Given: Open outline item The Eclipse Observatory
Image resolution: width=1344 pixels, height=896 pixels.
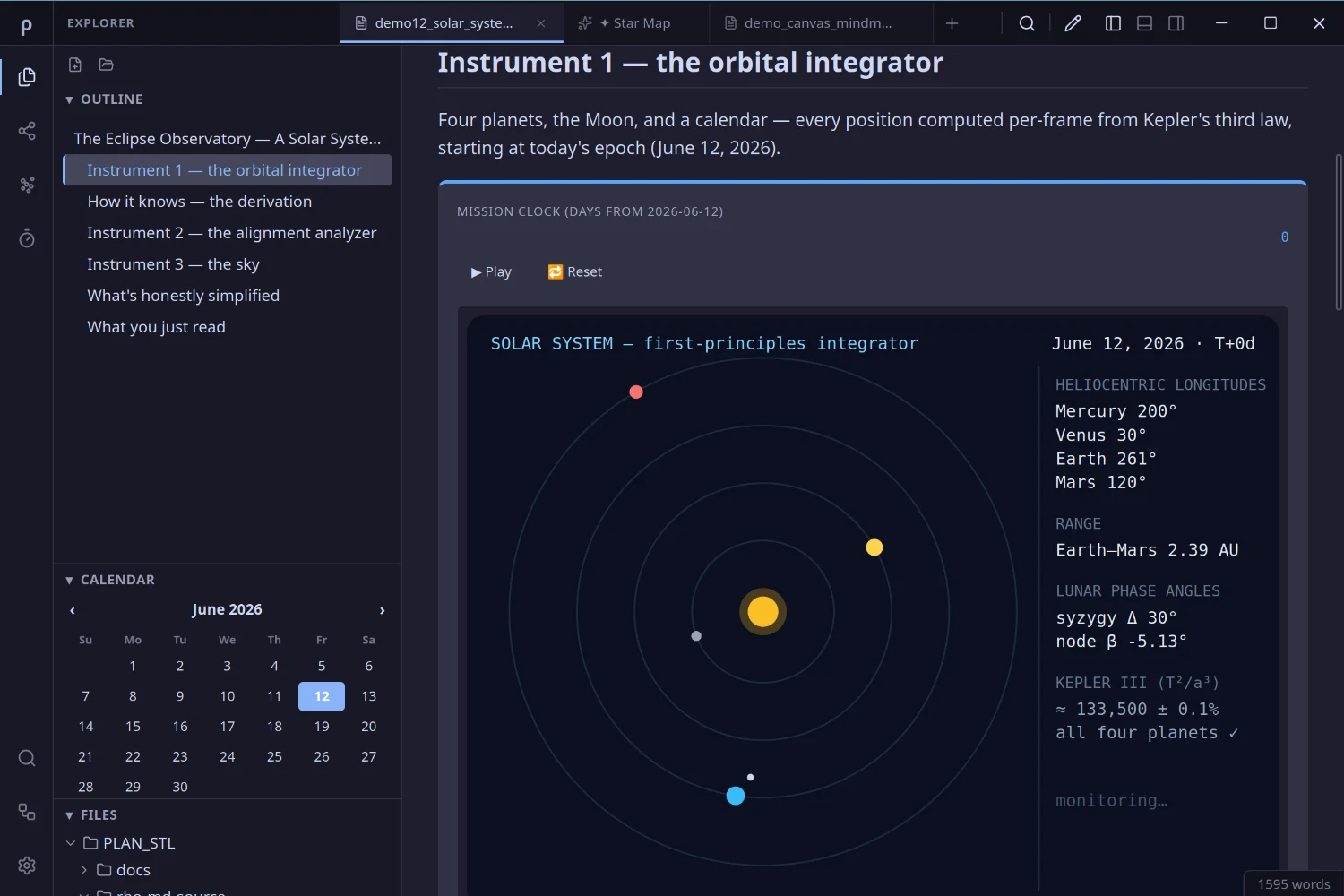Looking at the screenshot, I should [228, 139].
